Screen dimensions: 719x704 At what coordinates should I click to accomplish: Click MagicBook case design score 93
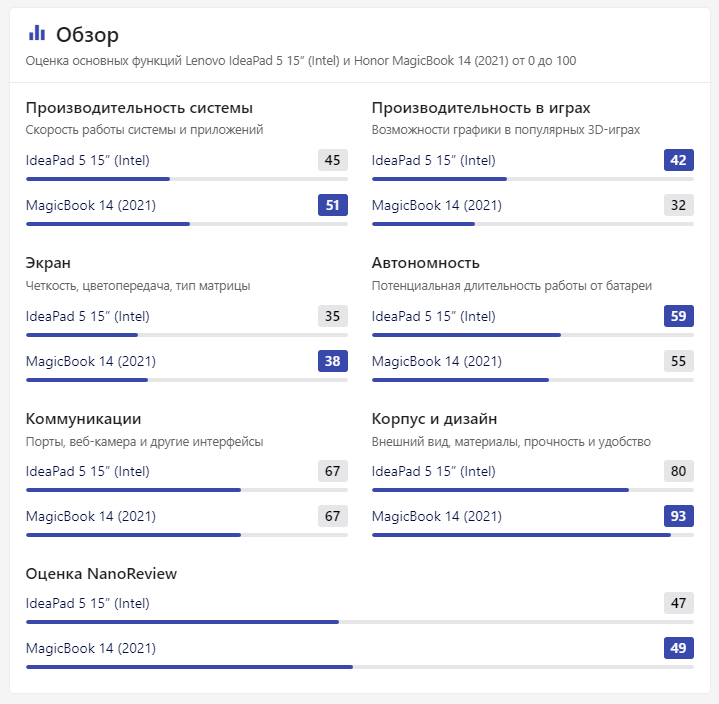coord(679,516)
